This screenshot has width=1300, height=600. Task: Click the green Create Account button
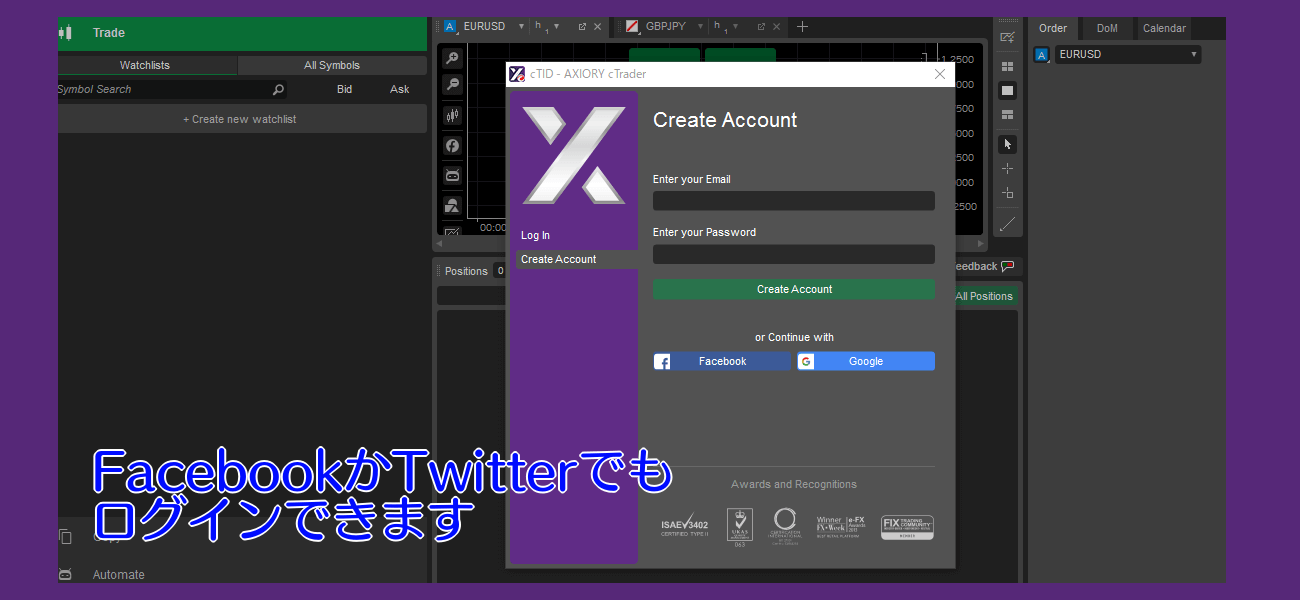click(794, 290)
